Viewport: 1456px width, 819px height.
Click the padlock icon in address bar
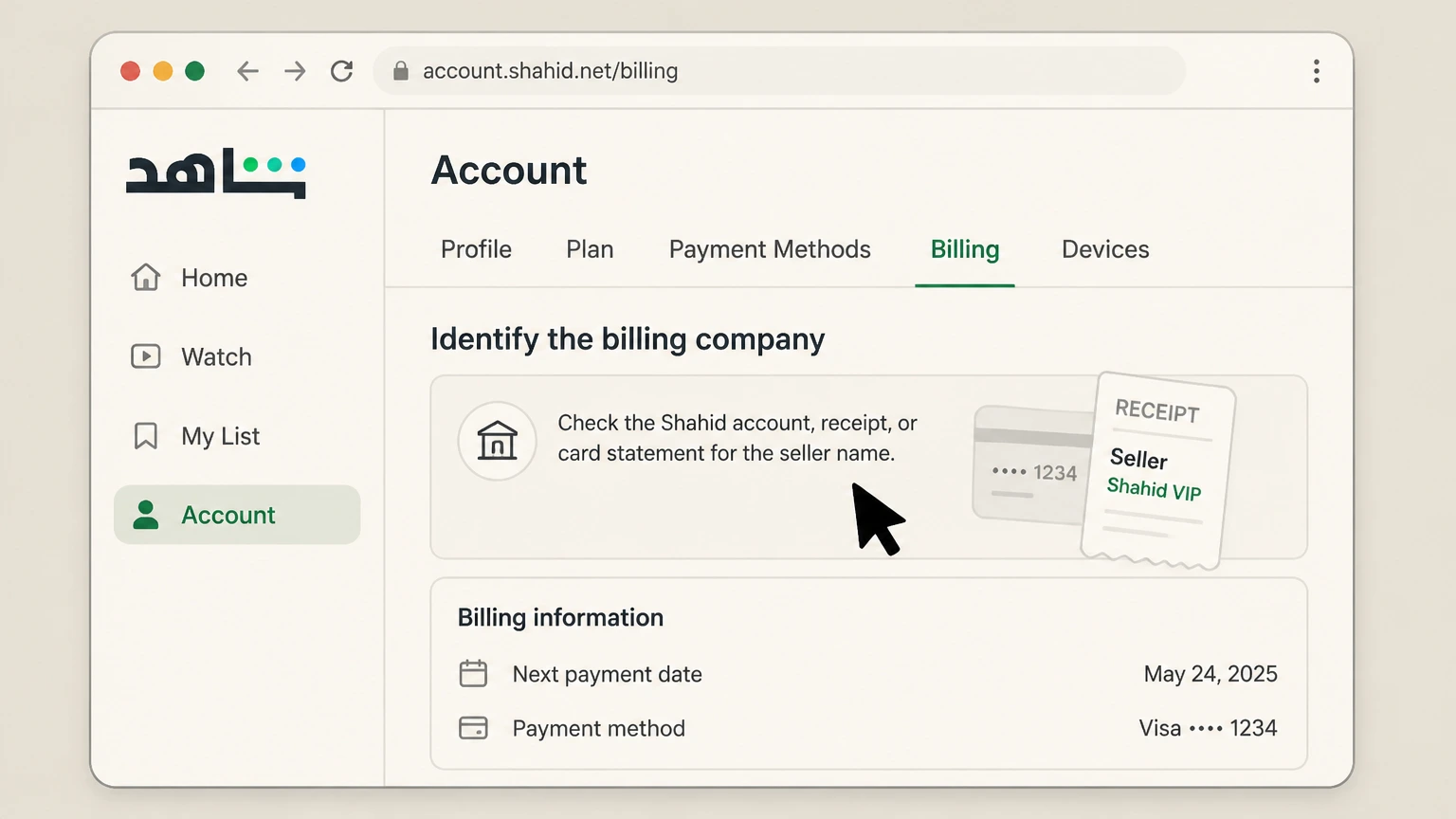pos(401,71)
